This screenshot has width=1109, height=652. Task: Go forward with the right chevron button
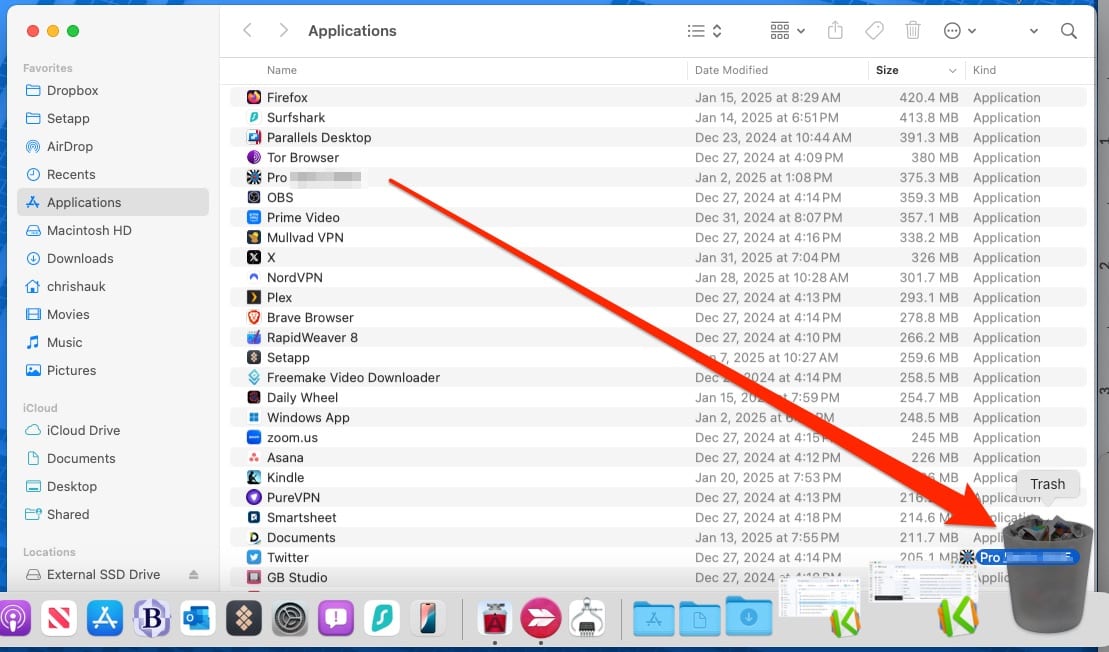pyautogui.click(x=283, y=30)
